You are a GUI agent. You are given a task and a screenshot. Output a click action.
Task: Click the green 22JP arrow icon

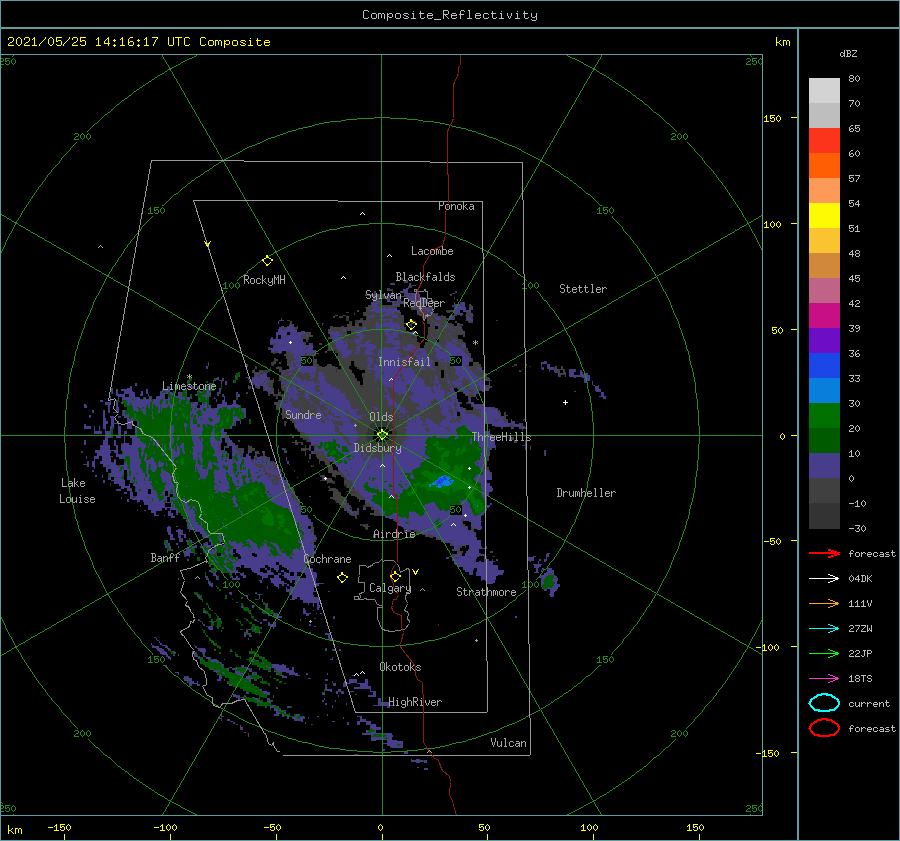click(824, 653)
